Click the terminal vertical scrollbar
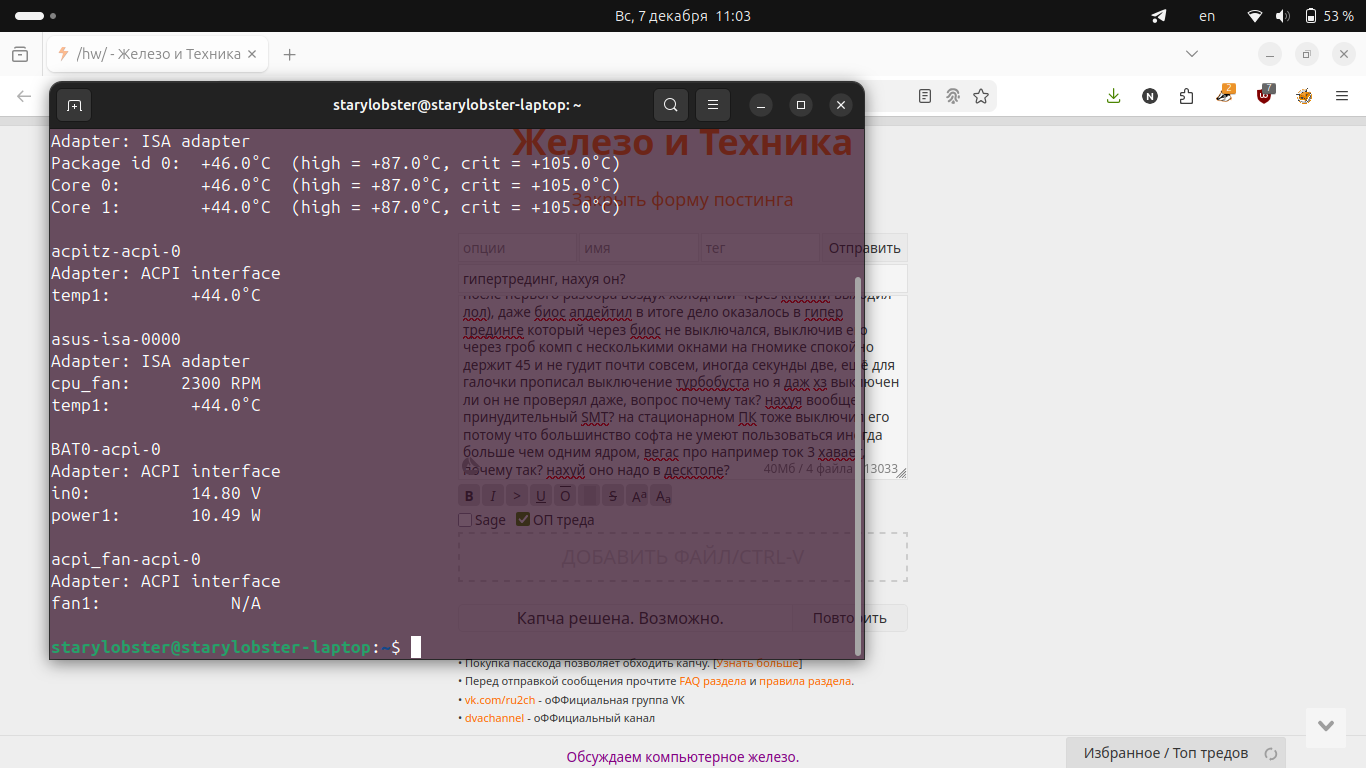 pyautogui.click(x=857, y=466)
